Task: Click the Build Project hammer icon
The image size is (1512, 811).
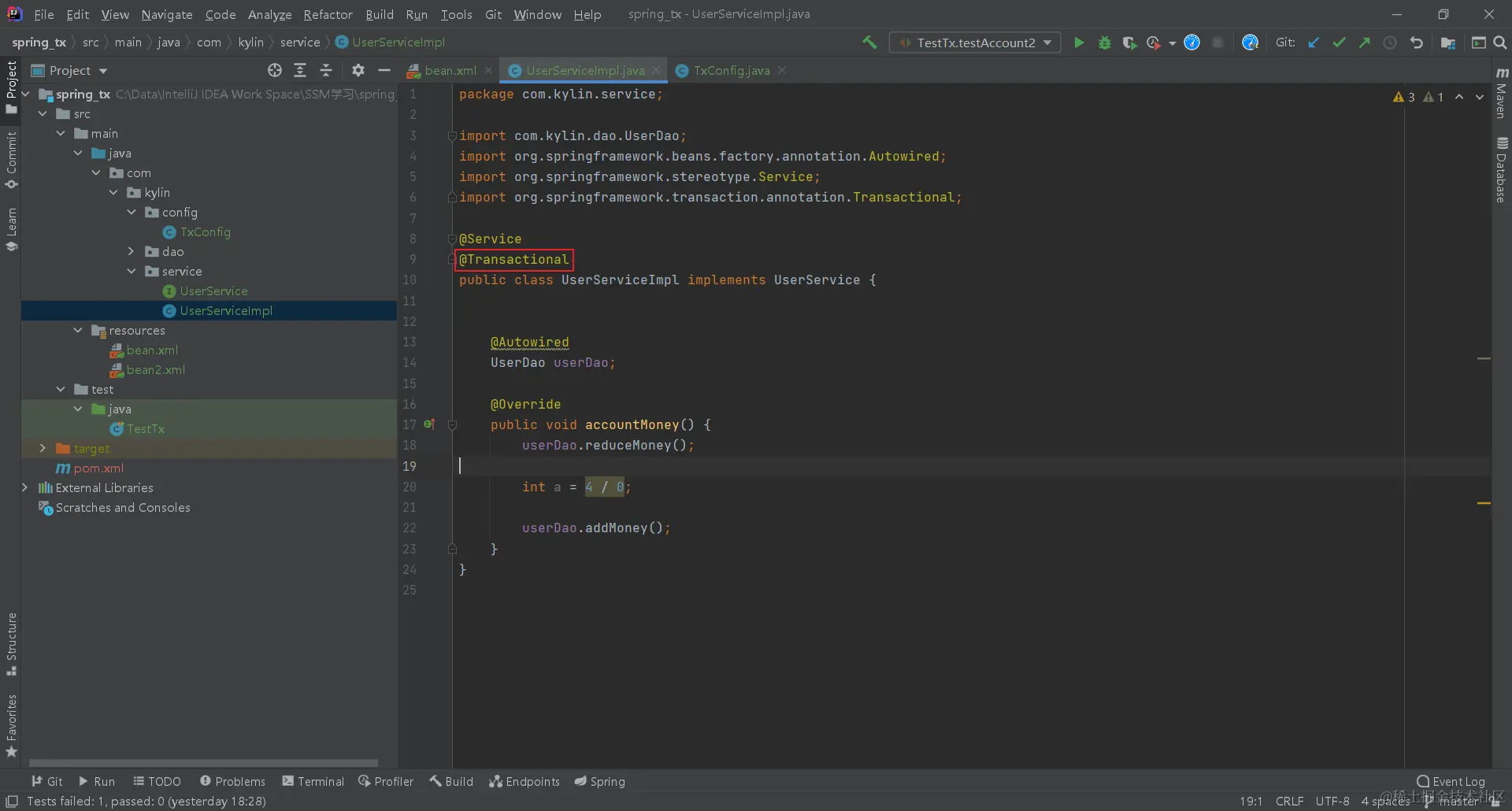Action: [869, 43]
